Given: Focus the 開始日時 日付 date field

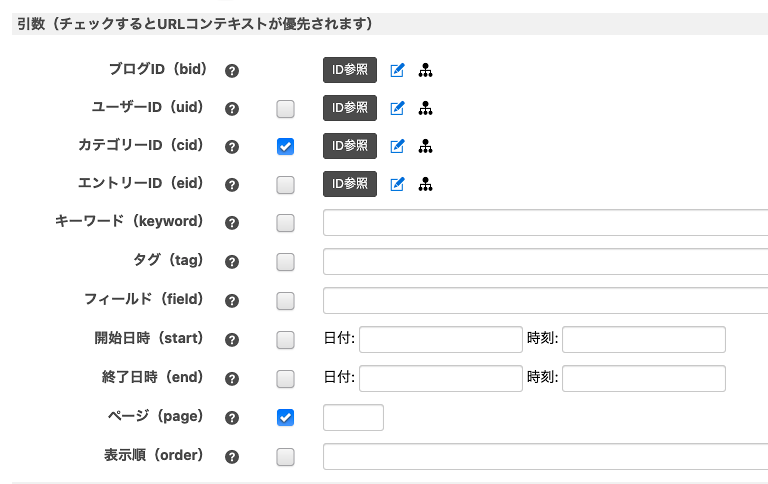Looking at the screenshot, I should (440, 340).
